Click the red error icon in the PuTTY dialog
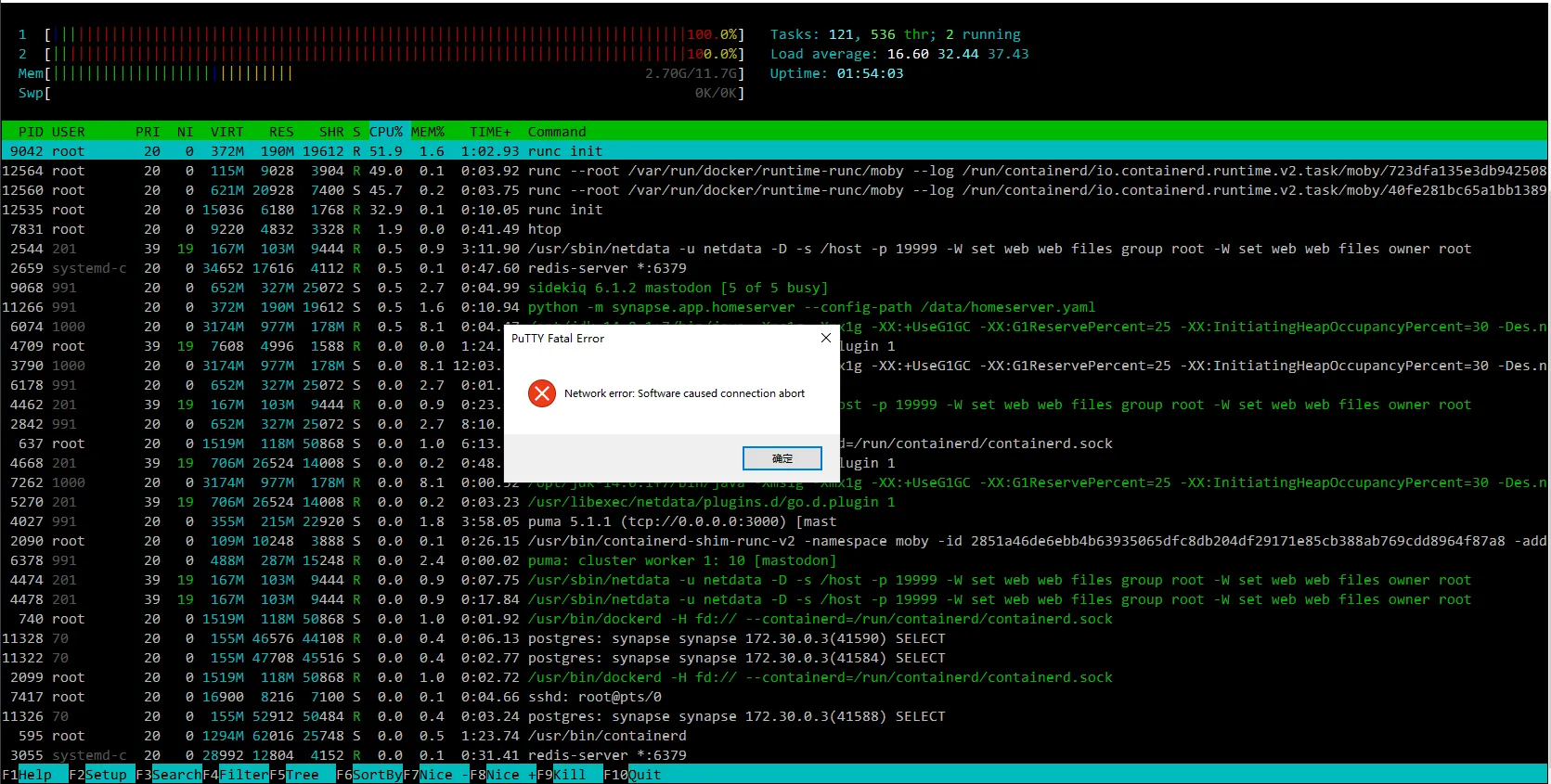The image size is (1551, 784). 541,393
